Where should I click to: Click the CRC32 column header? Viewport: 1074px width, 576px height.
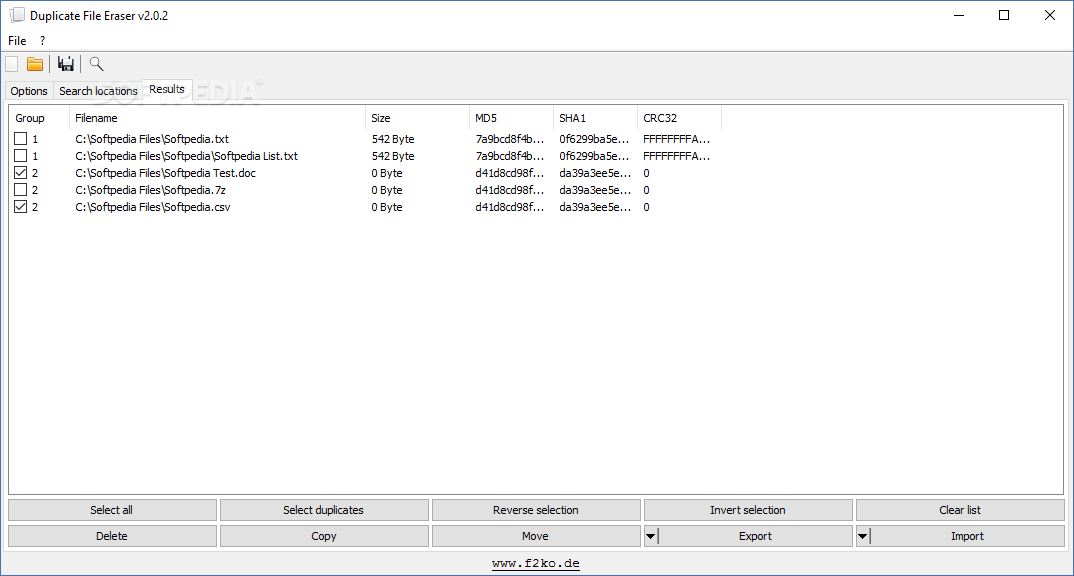(x=679, y=118)
